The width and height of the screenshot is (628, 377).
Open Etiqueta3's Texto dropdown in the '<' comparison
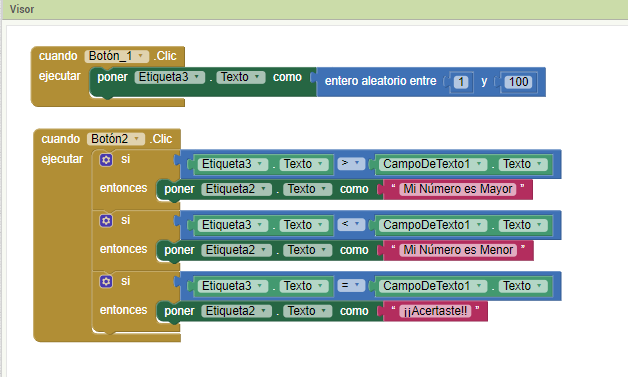[x=304, y=225]
